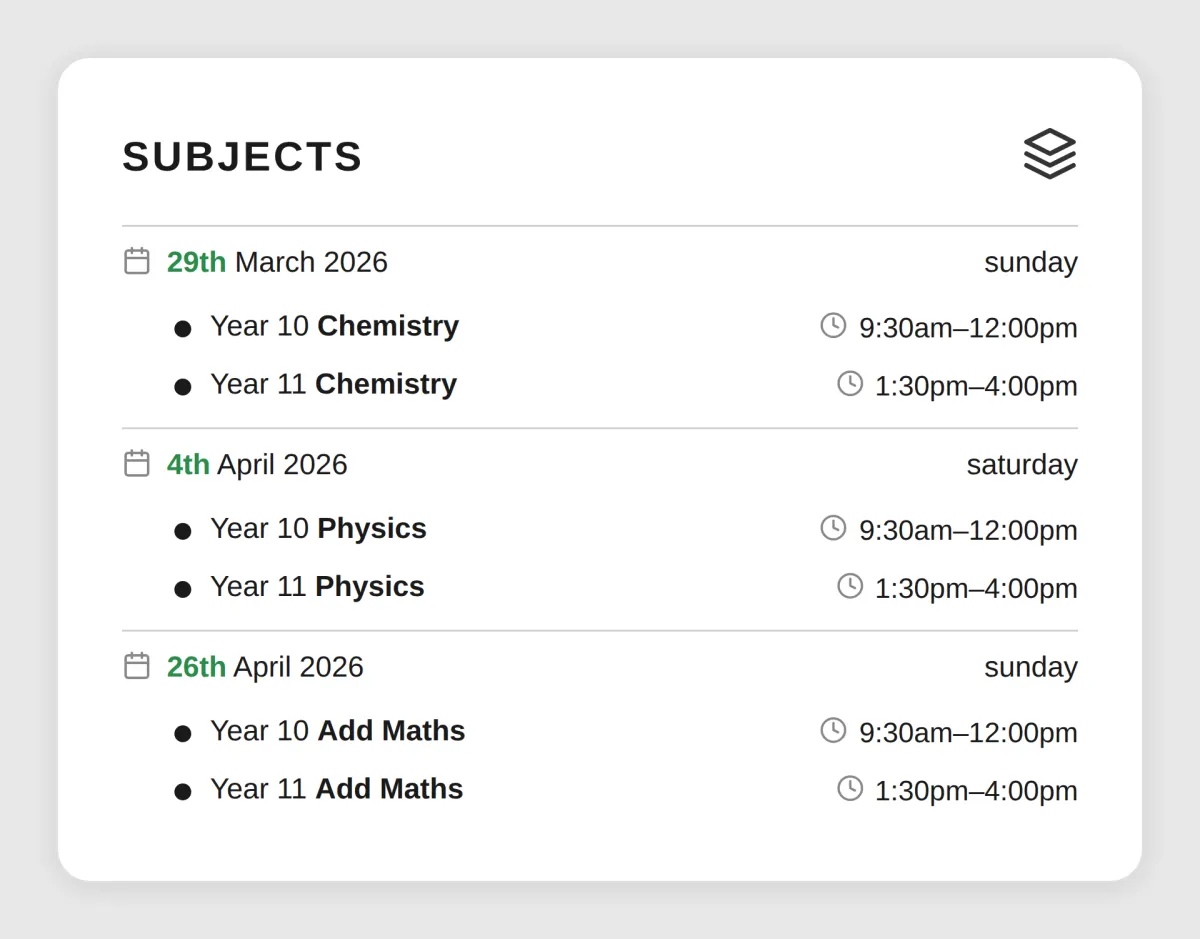
Task: Click the clock icon for Year 10 Physics
Action: coord(833,528)
